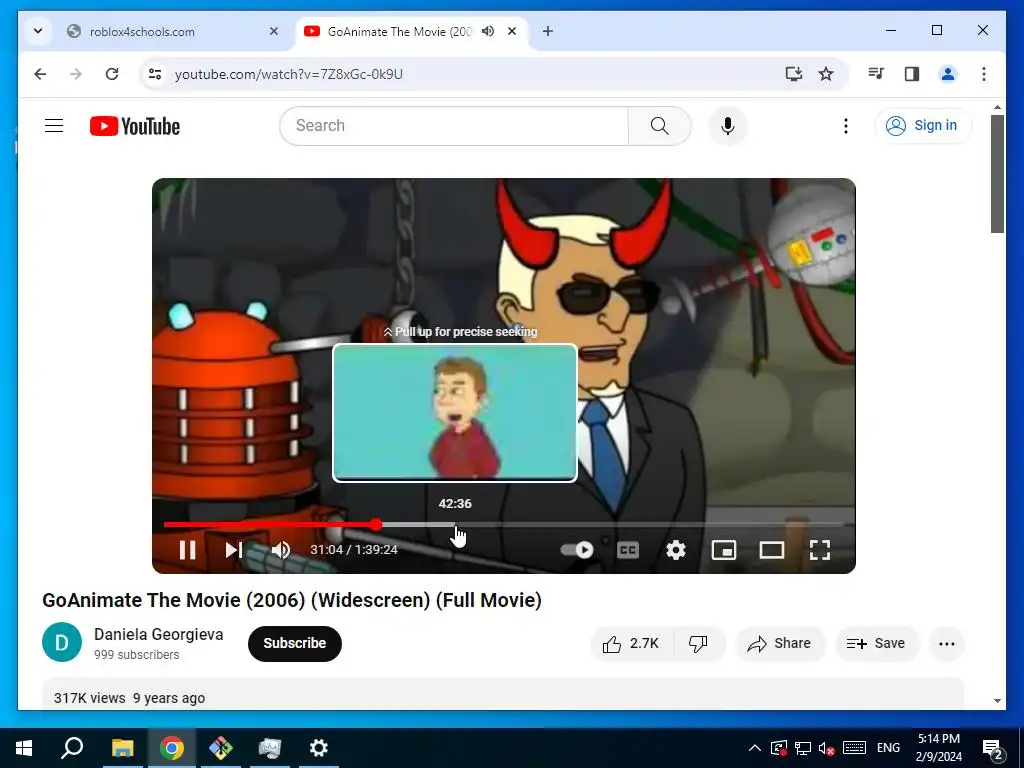Click ENG language indicator
Image resolution: width=1024 pixels, height=768 pixels.
(x=888, y=748)
